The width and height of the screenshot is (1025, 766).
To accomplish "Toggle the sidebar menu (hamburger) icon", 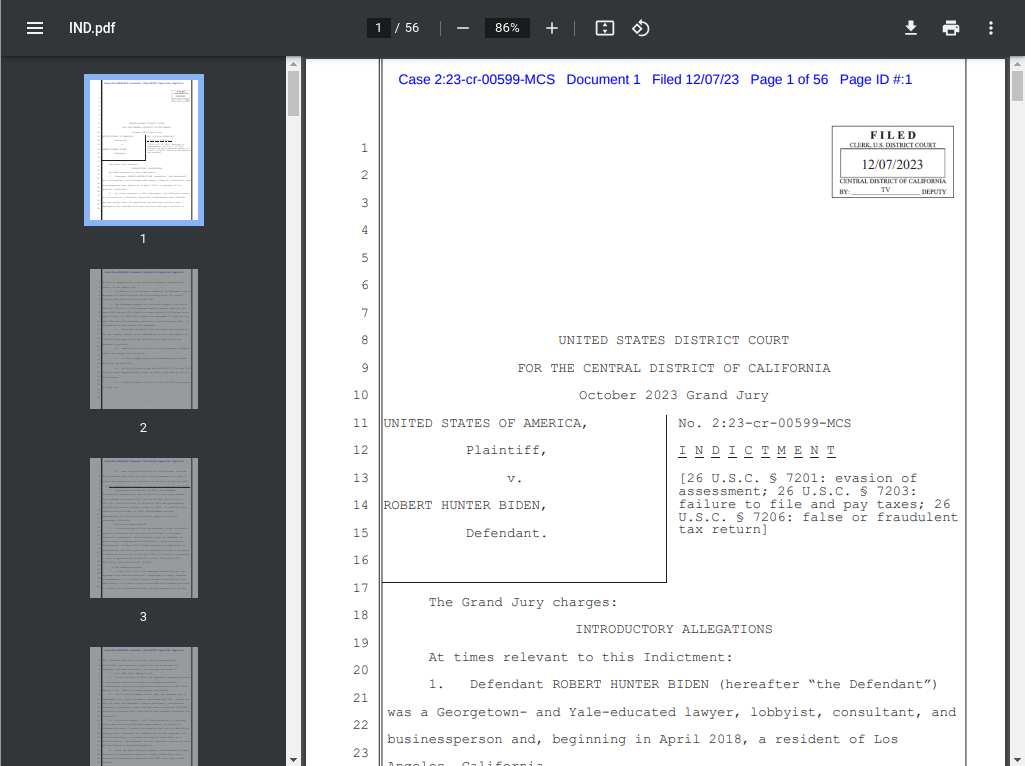I will (x=35, y=28).
